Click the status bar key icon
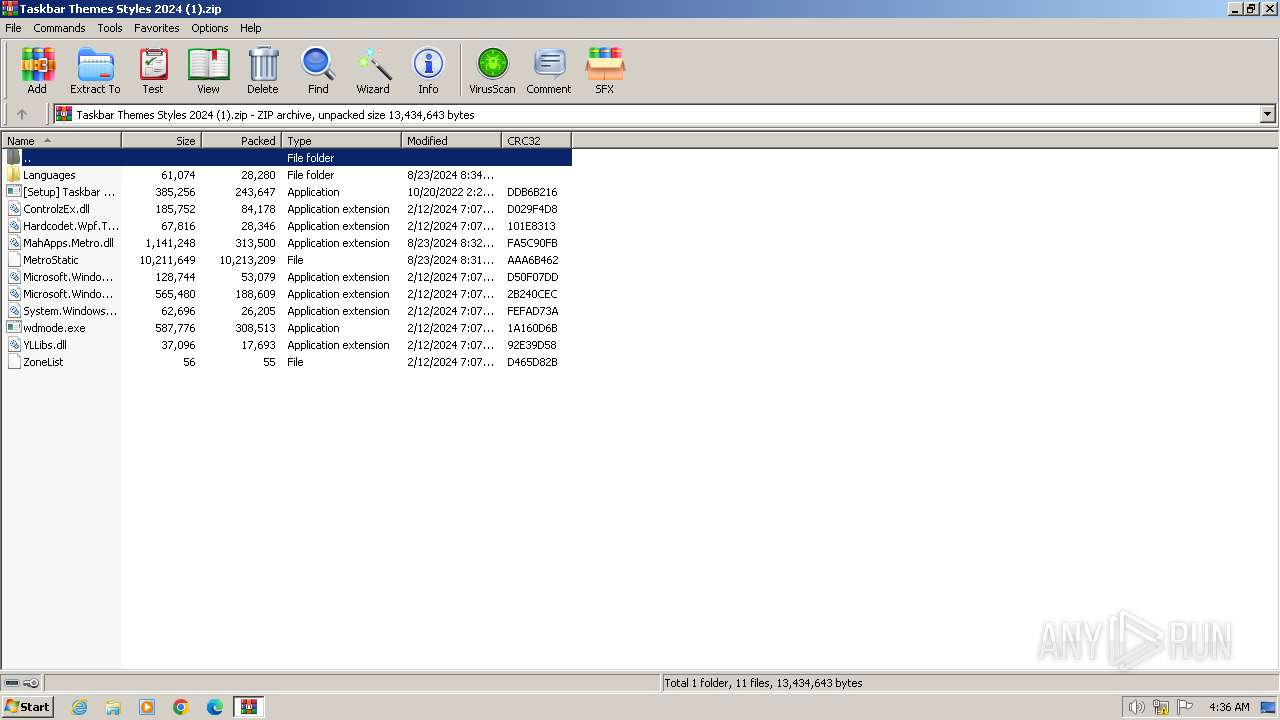Screen dimensions: 1280x720 [x=31, y=683]
